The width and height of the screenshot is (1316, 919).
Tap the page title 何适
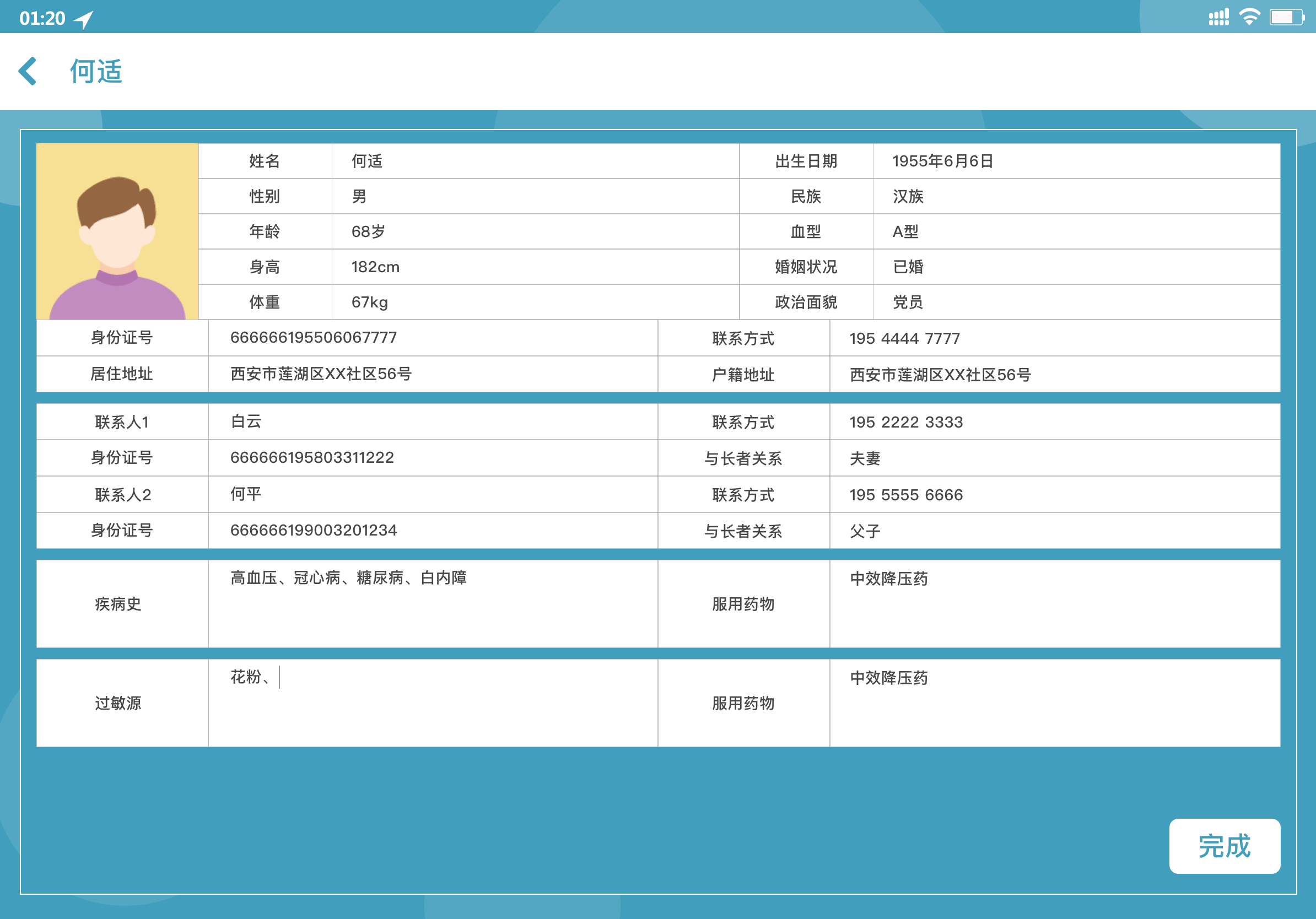click(x=96, y=72)
